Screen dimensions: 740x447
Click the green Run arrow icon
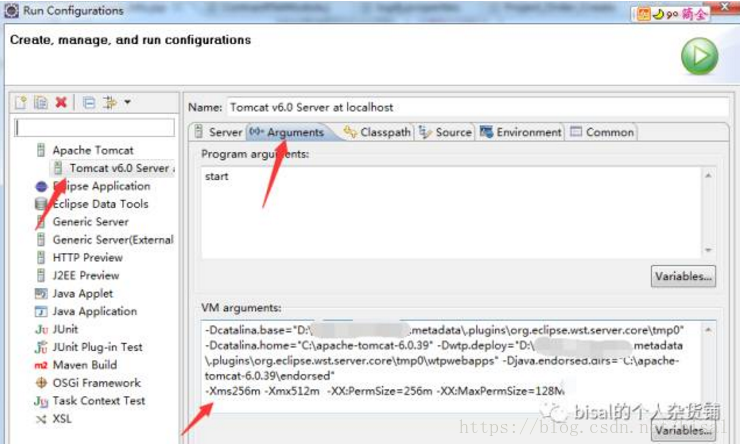point(699,56)
